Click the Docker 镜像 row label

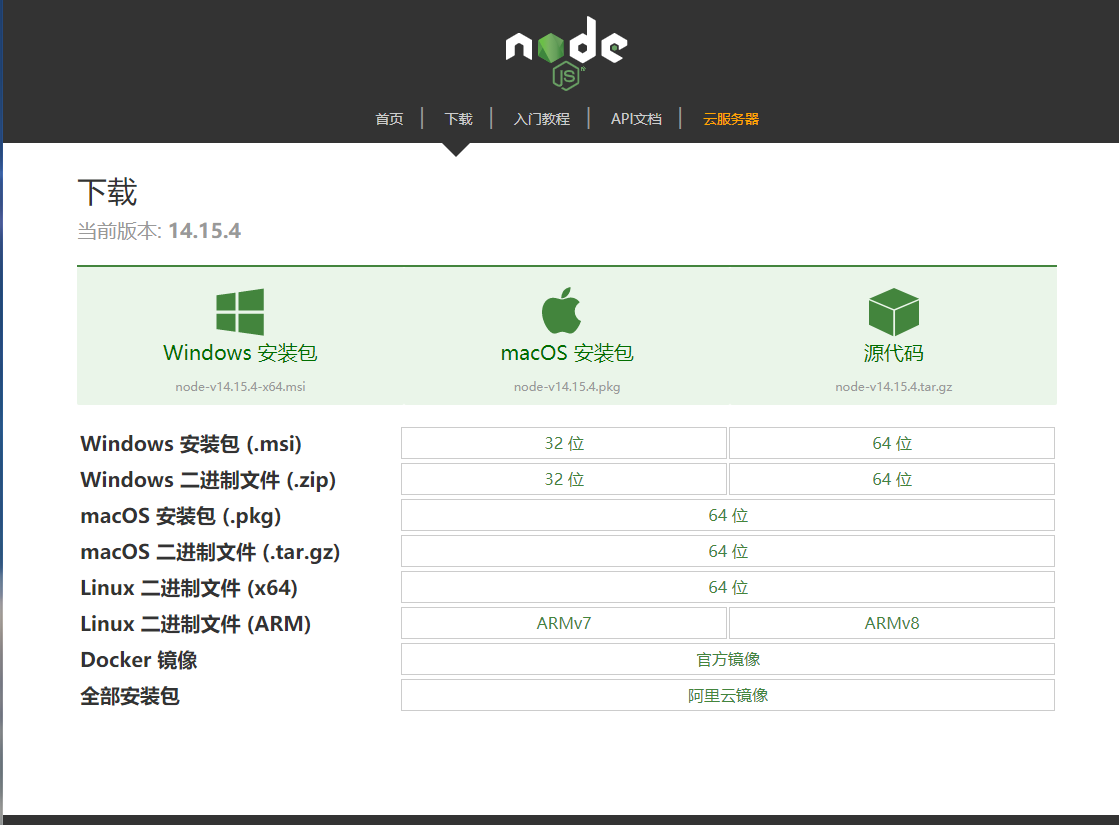click(138, 660)
